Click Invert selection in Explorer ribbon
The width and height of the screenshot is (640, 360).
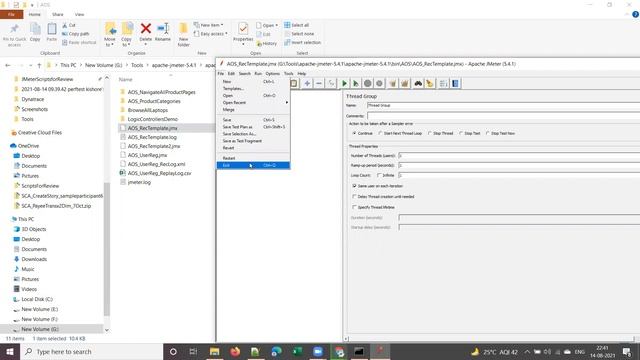point(302,42)
